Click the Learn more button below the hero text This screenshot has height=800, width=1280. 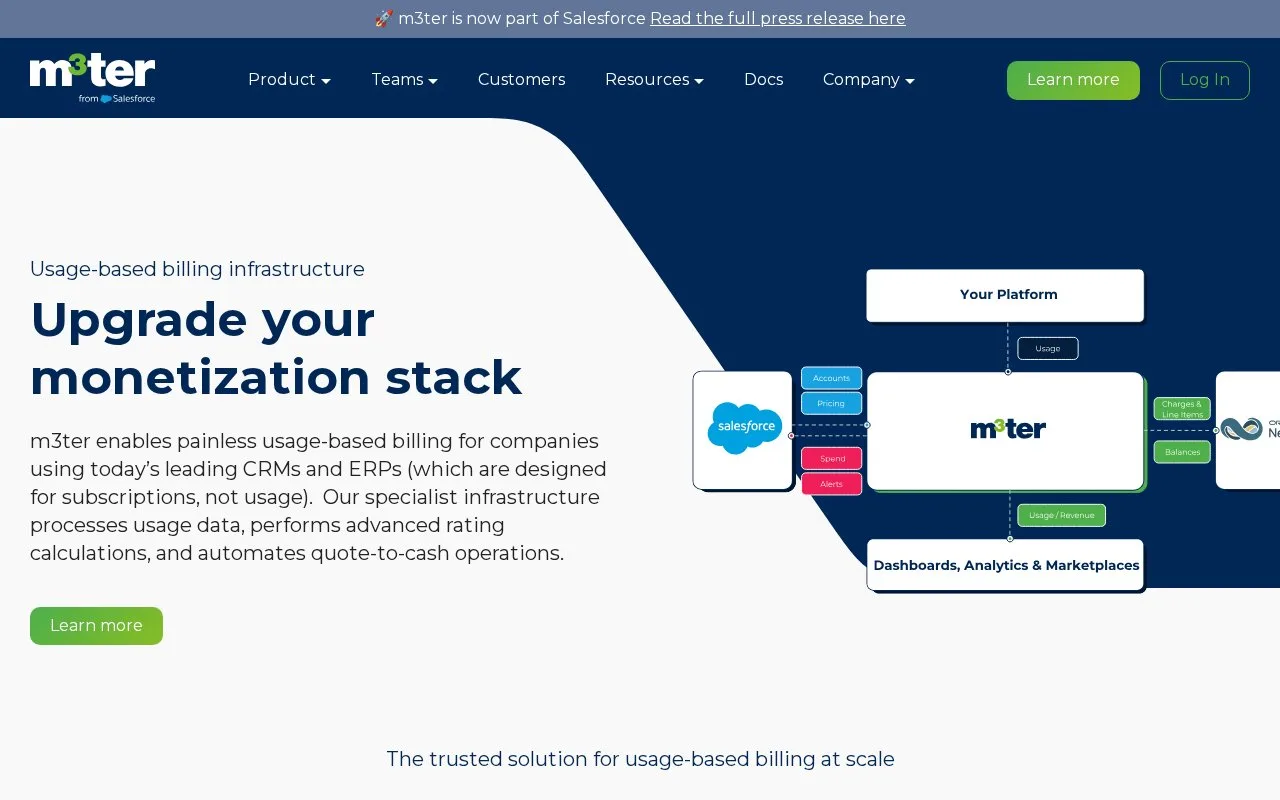tap(96, 626)
